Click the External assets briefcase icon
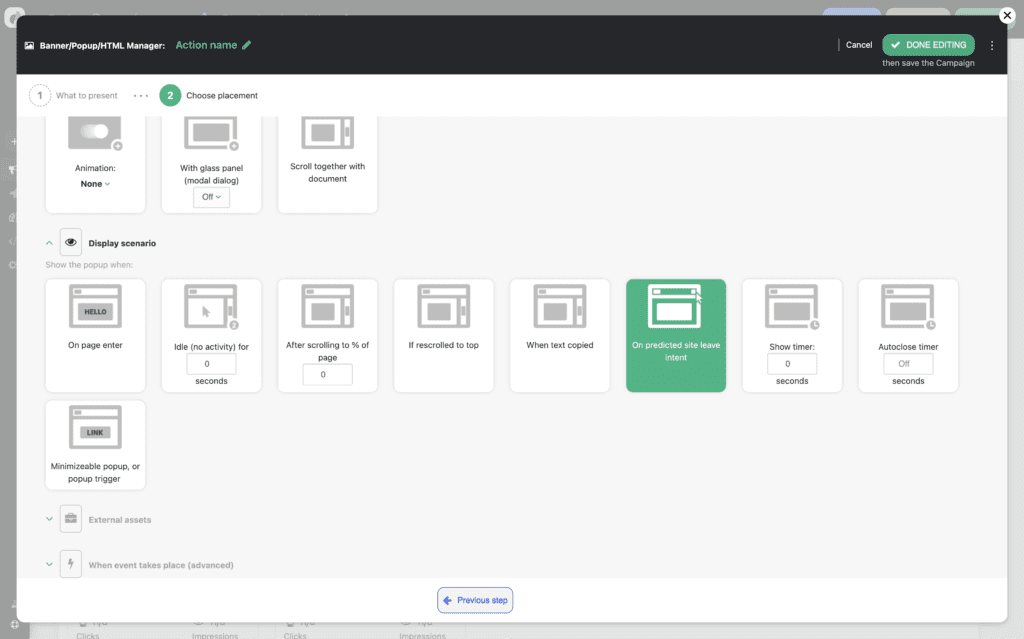 point(71,519)
